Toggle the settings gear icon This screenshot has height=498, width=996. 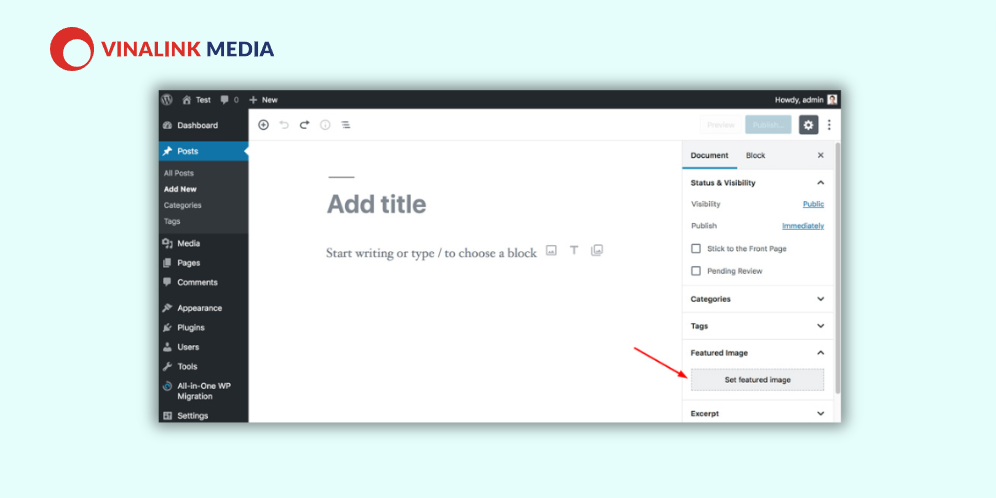click(x=808, y=125)
